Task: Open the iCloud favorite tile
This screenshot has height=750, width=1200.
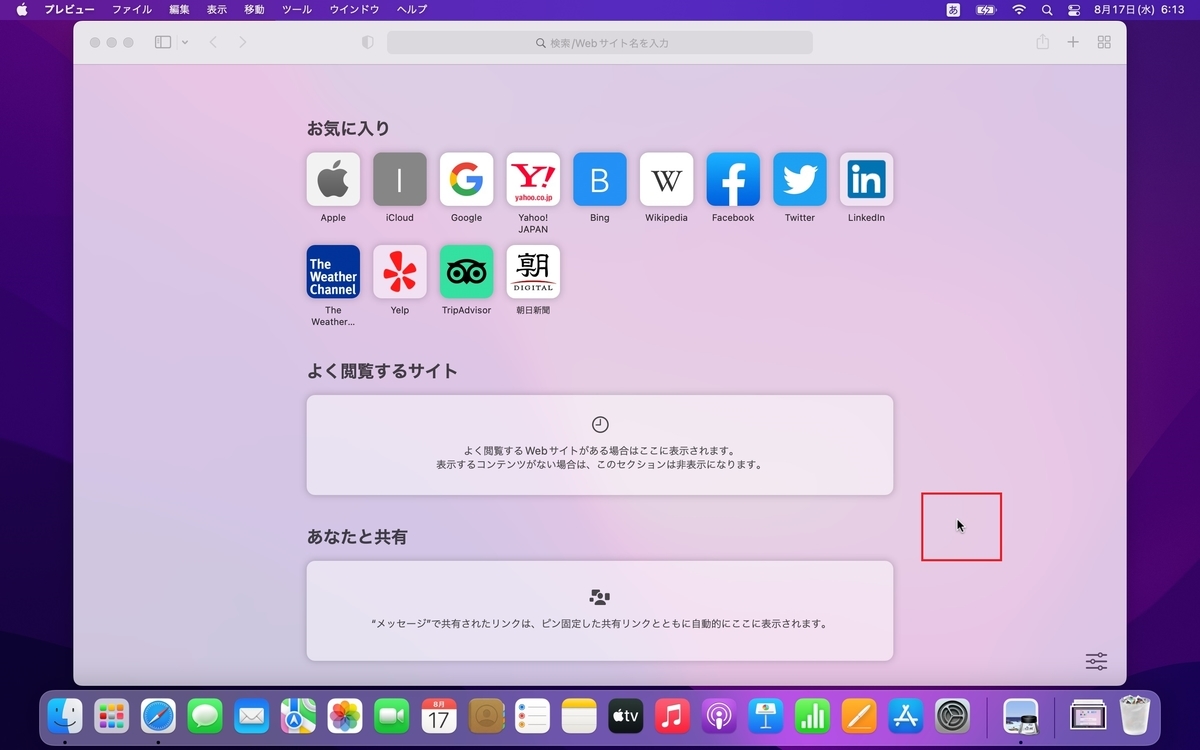Action: (400, 179)
